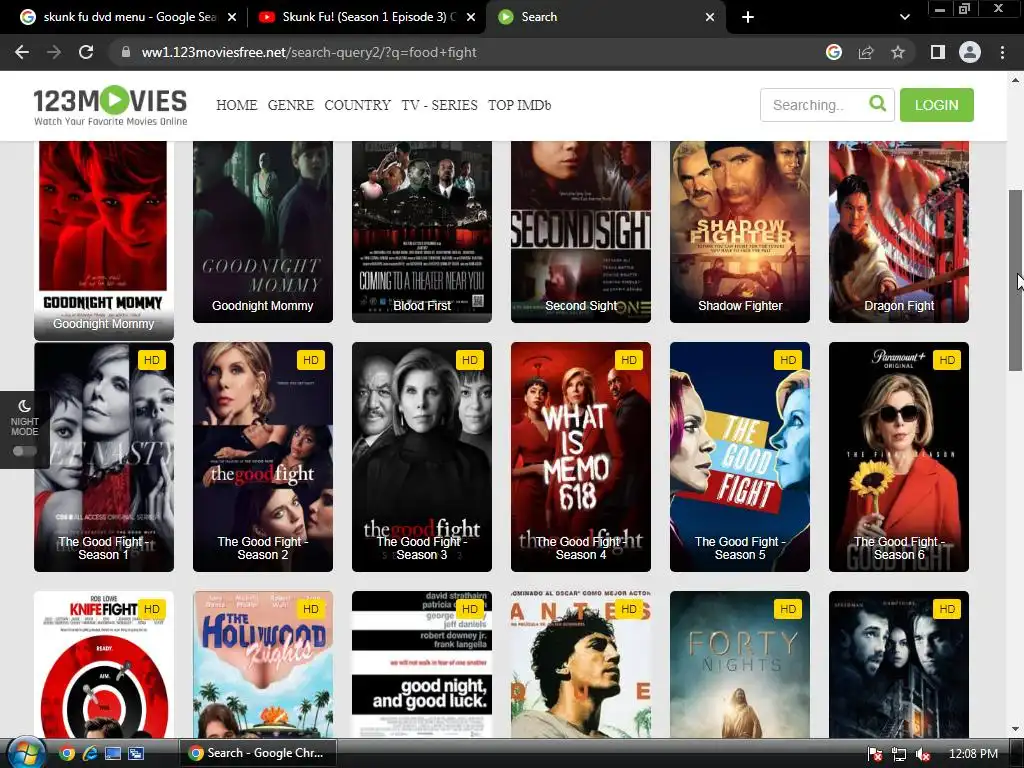Close the Skunk Fu YouTube tab

click(471, 17)
